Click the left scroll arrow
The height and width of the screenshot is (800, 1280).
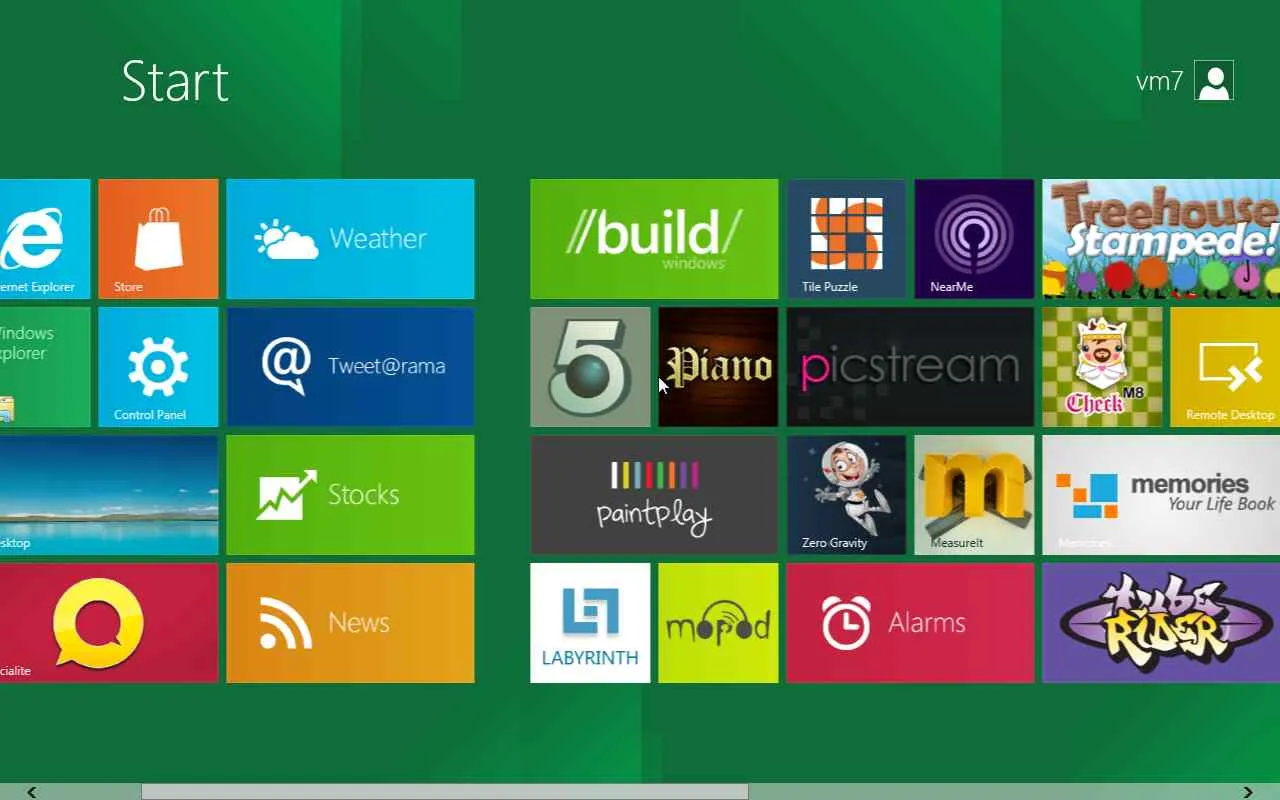coord(32,792)
